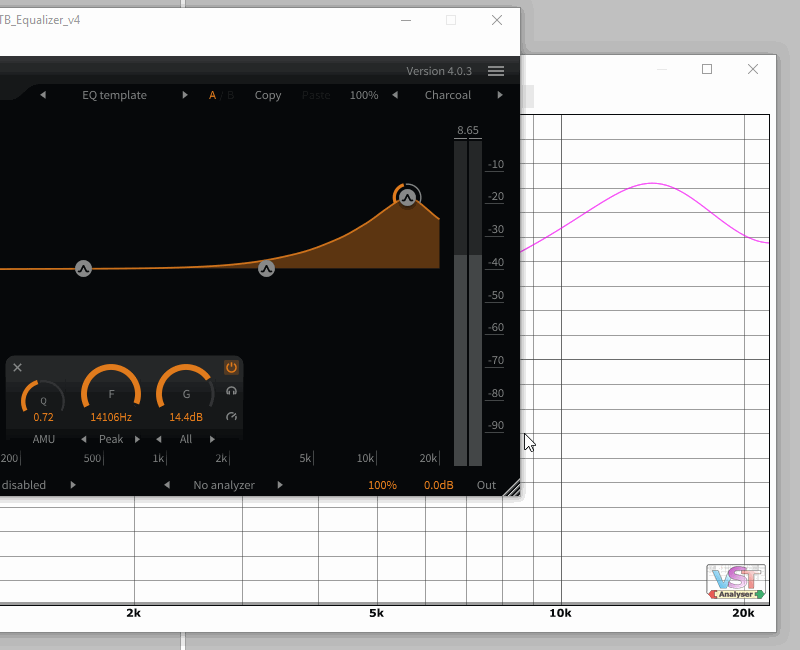This screenshot has width=800, height=650.
Task: Select previous EQ template with left arrow
Action: (43, 95)
